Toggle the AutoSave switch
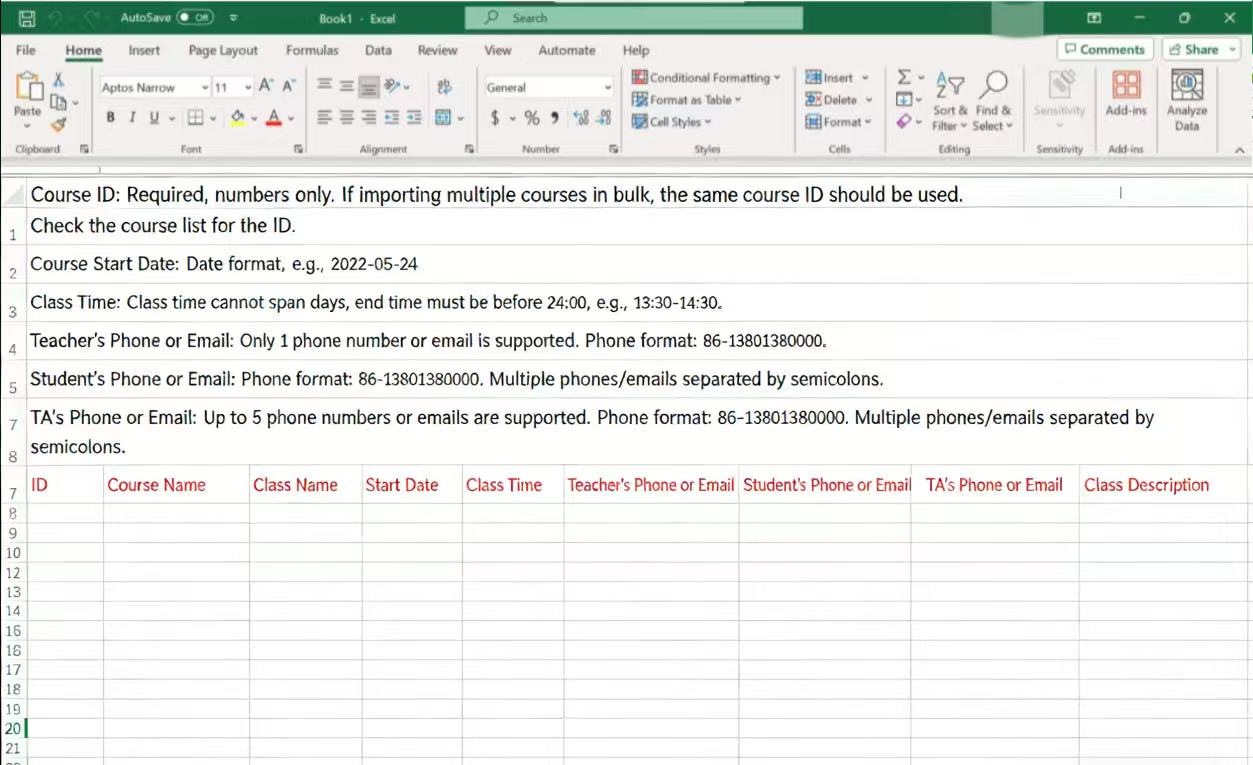The height and width of the screenshot is (765, 1253). [x=195, y=18]
